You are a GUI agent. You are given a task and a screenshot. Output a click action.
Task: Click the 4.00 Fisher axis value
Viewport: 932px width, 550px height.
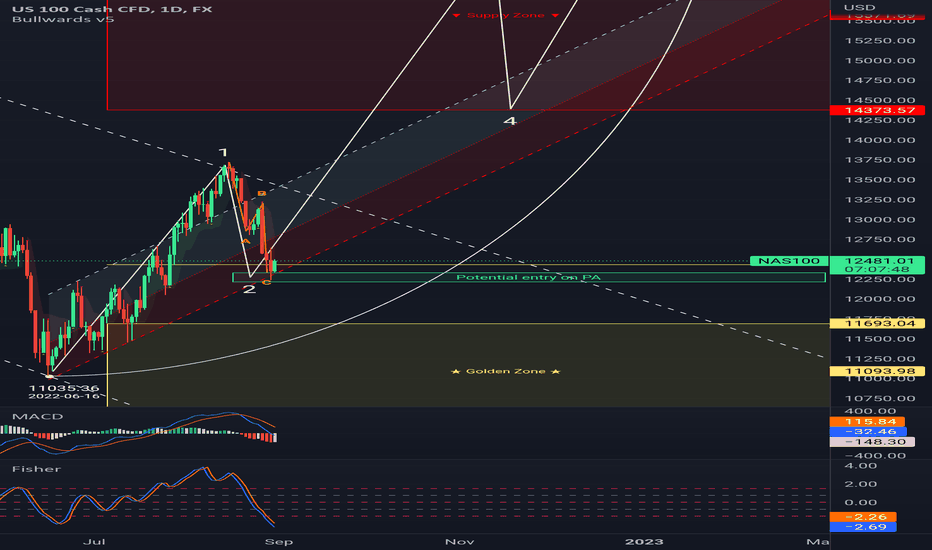point(861,466)
